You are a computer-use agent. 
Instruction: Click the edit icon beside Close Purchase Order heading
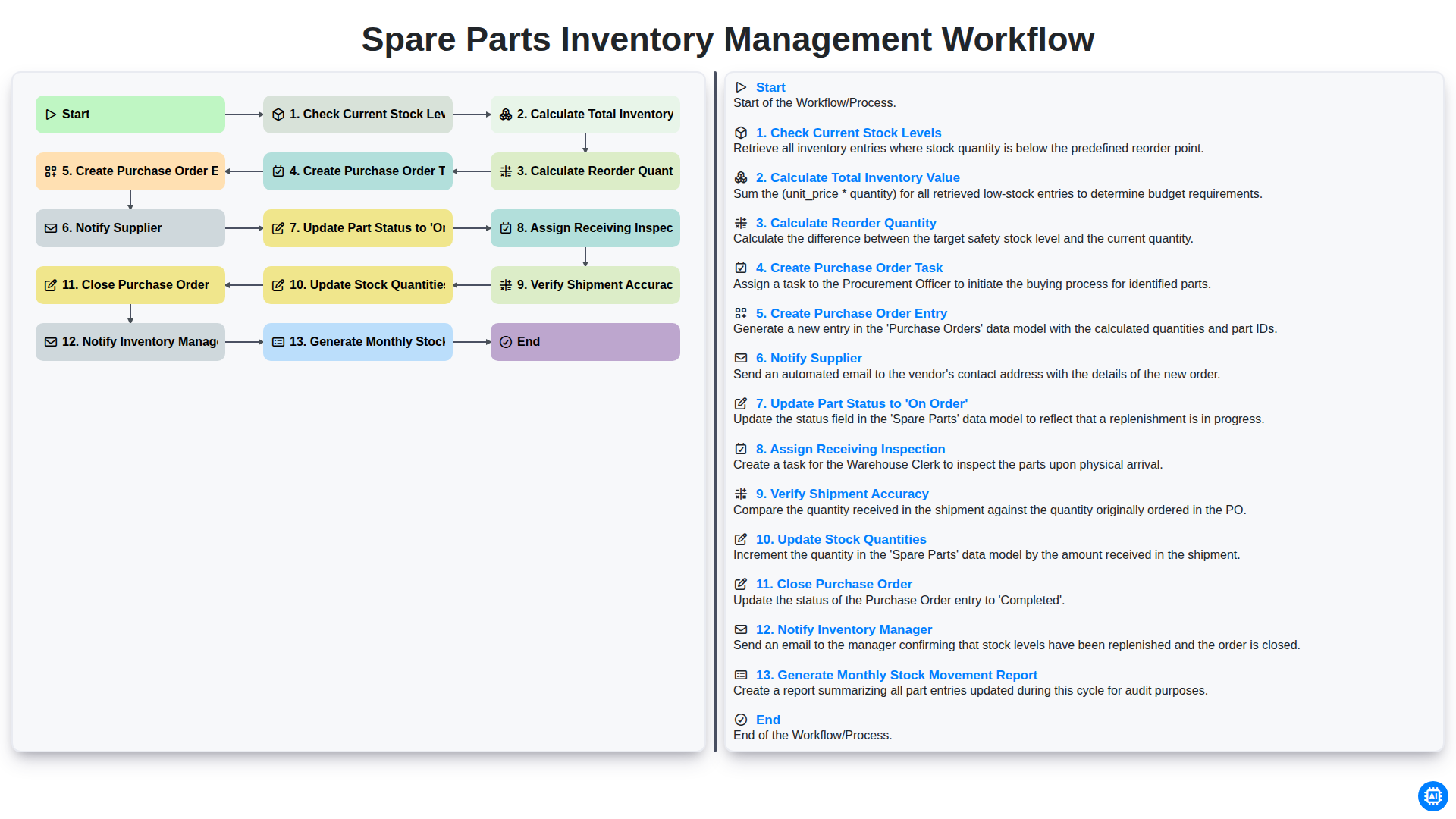(x=741, y=584)
